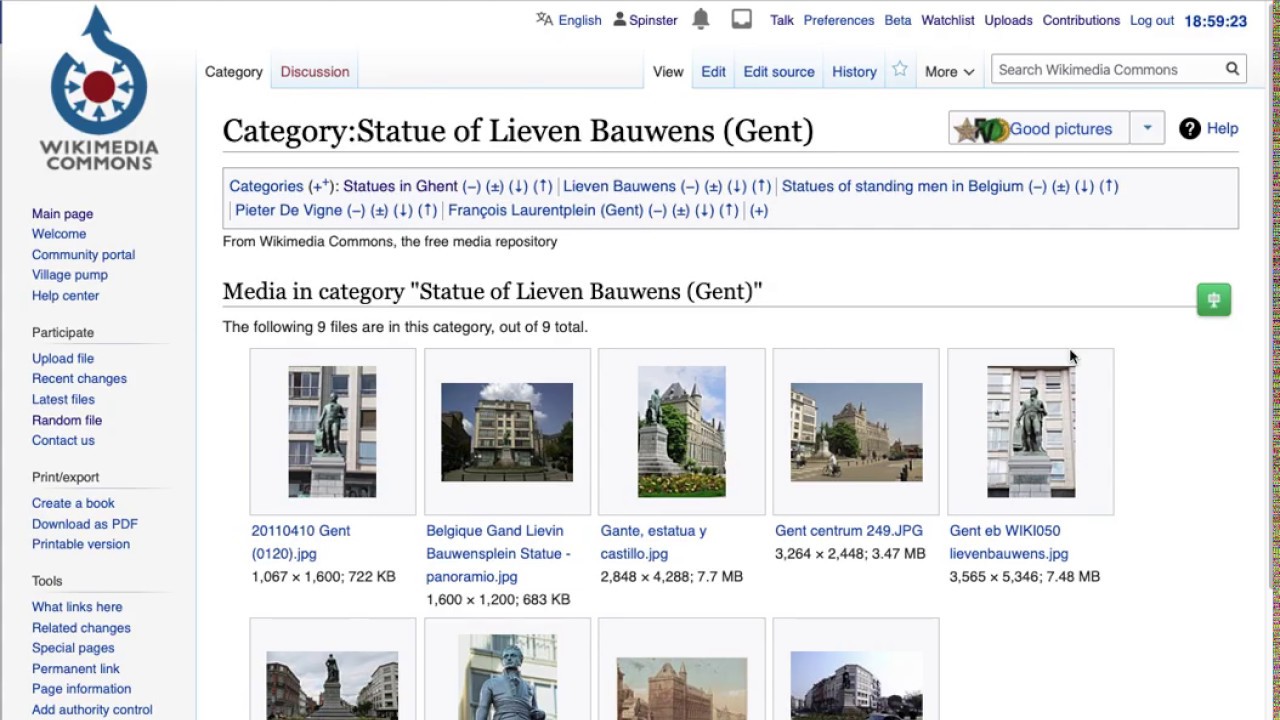Open the Statues in Ghent category link

(x=400, y=186)
